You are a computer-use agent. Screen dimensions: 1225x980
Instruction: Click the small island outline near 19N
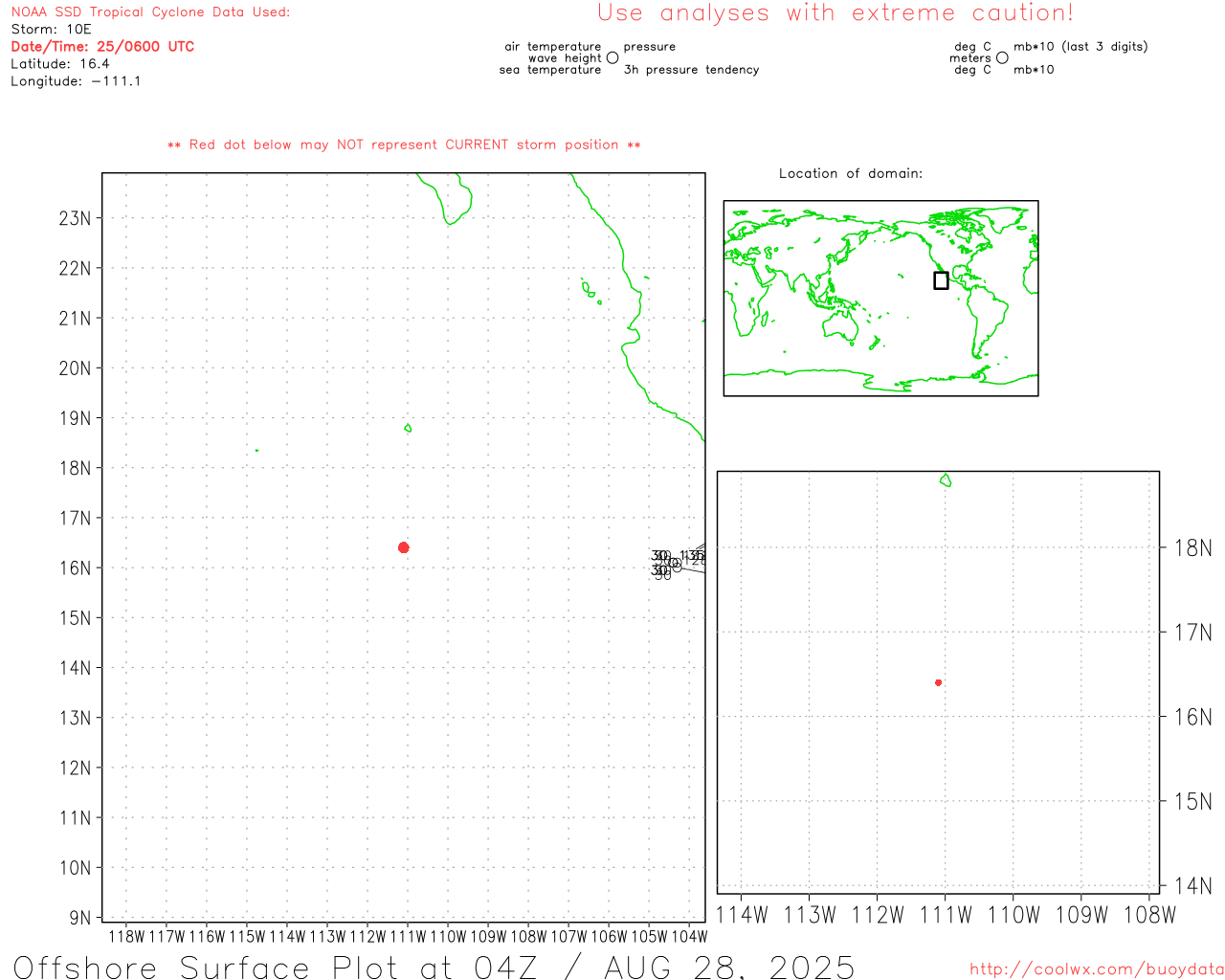pyautogui.click(x=408, y=428)
